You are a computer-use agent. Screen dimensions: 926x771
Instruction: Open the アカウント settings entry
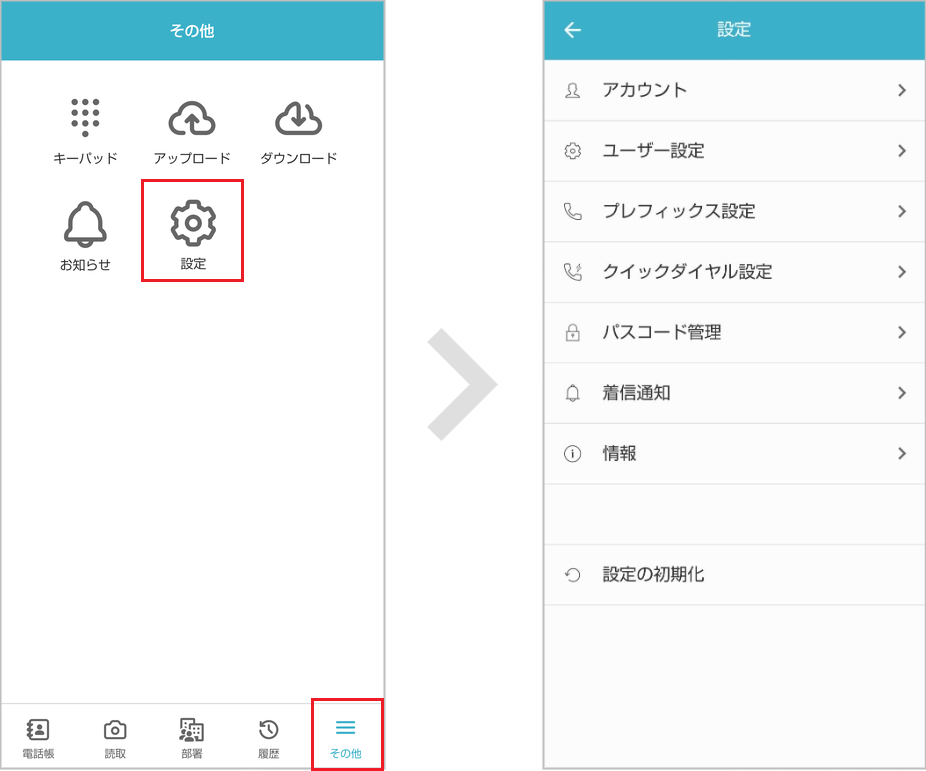734,90
